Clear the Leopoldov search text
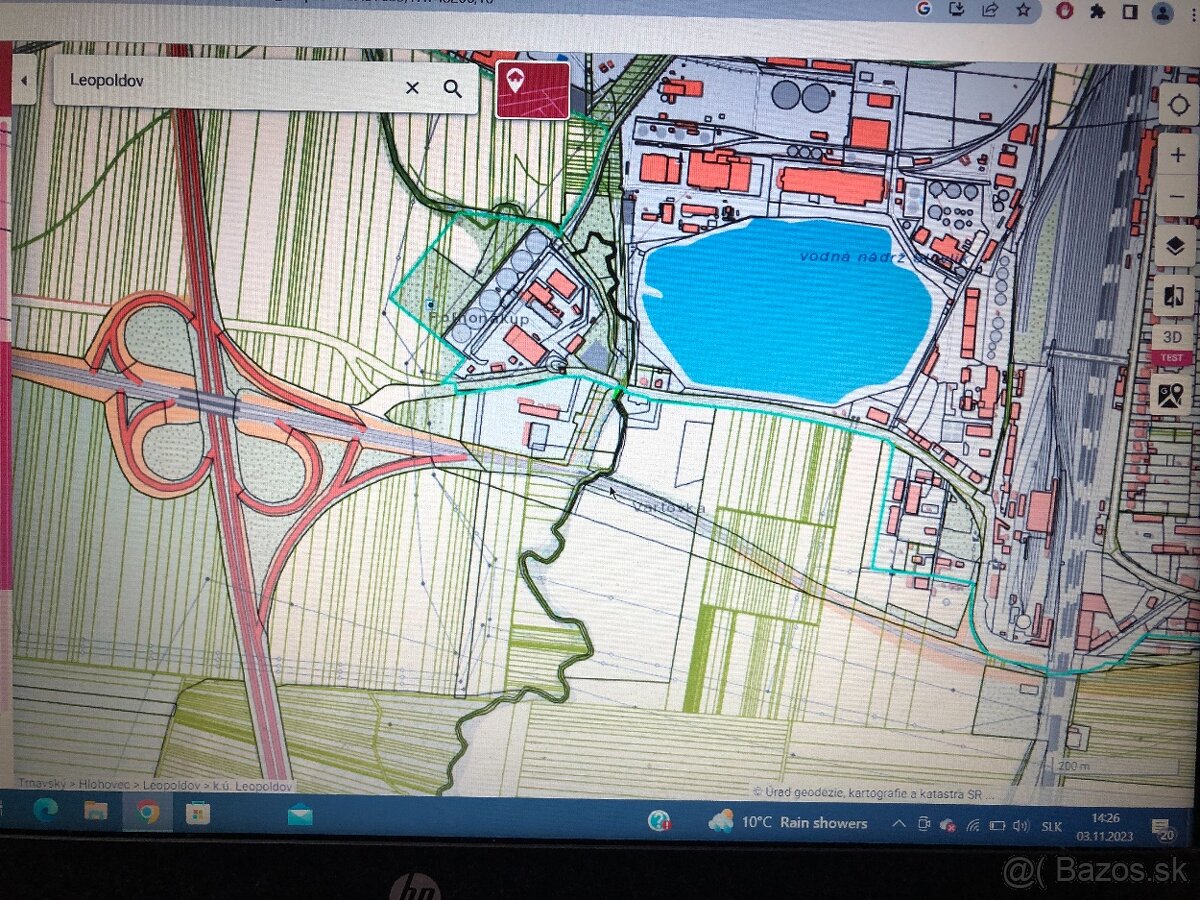Viewport: 1200px width, 900px height. (x=412, y=88)
